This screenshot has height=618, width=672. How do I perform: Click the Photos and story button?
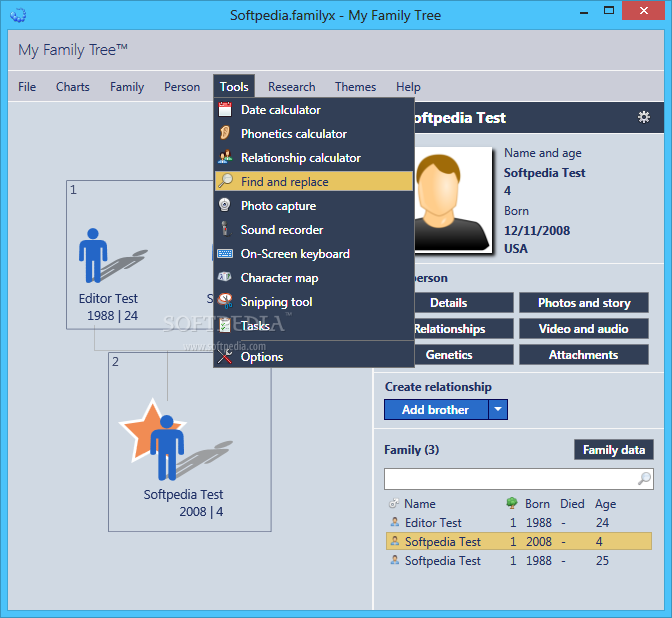pos(584,303)
